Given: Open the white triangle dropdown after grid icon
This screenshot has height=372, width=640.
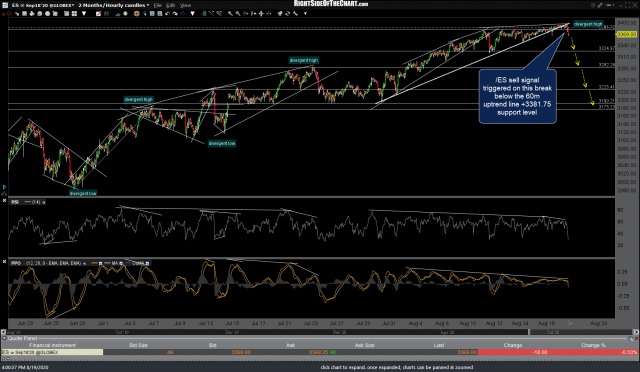Looking at the screenshot, I should click(x=84, y=14).
